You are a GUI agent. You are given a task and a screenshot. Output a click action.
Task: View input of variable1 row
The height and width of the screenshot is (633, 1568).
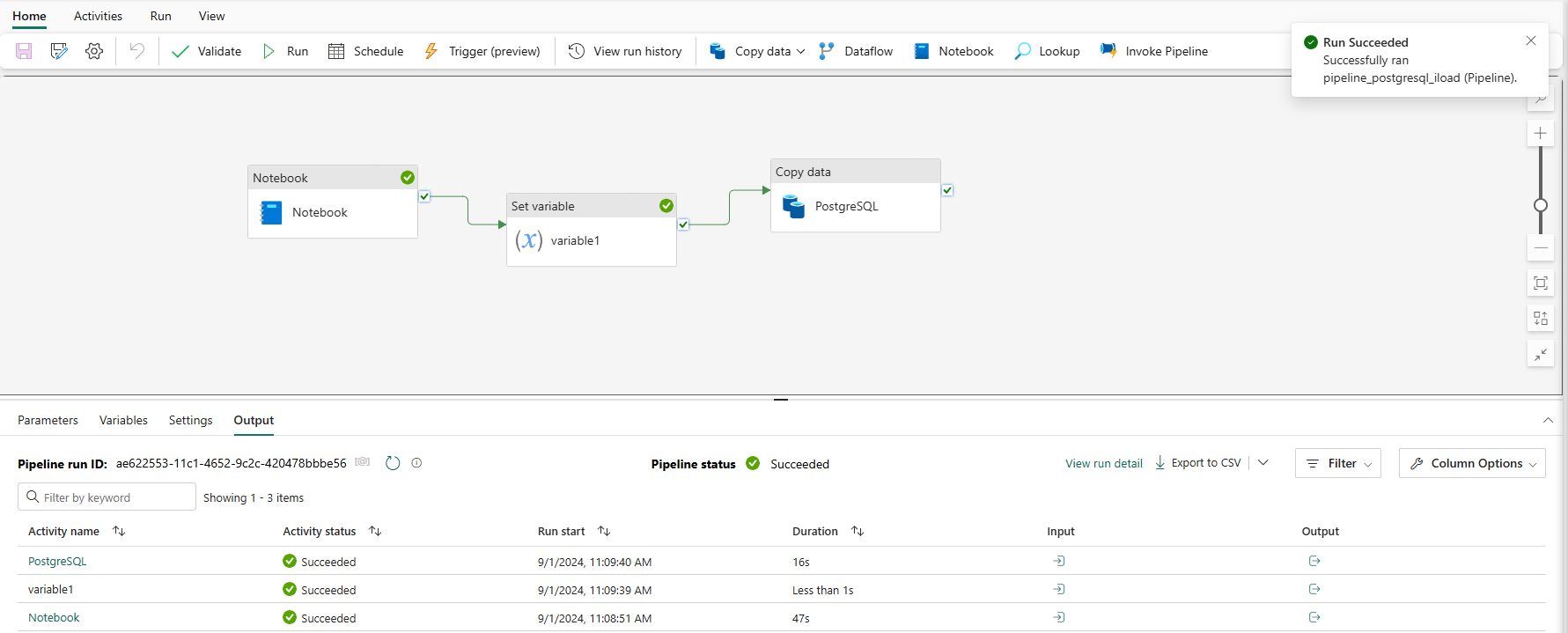tap(1059, 589)
